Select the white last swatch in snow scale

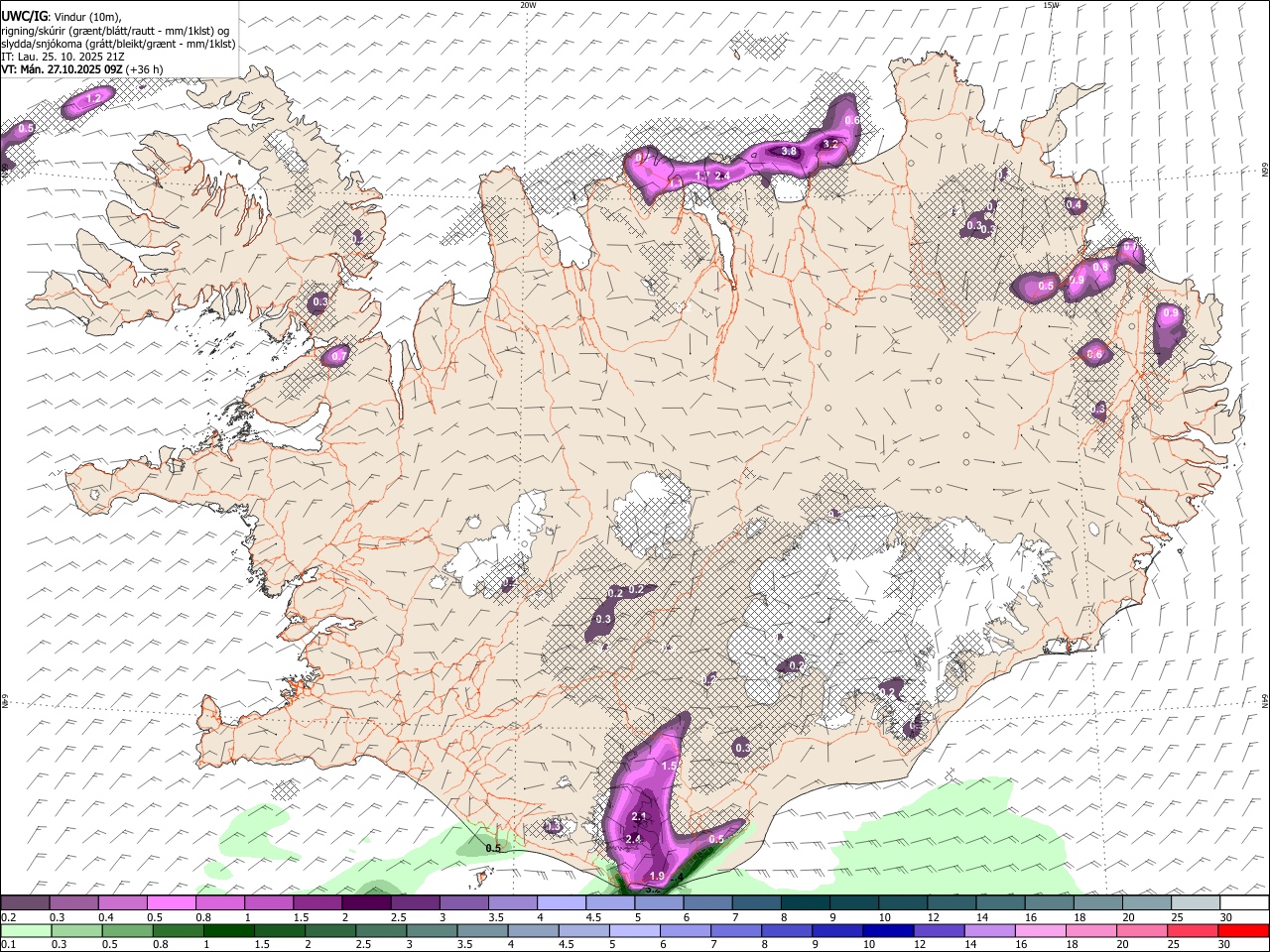[1244, 902]
